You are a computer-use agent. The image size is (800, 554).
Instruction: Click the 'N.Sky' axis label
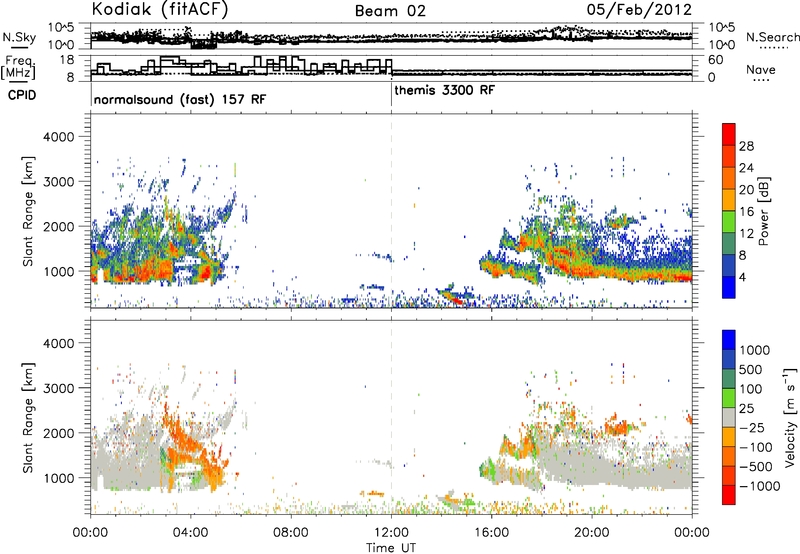point(19,37)
